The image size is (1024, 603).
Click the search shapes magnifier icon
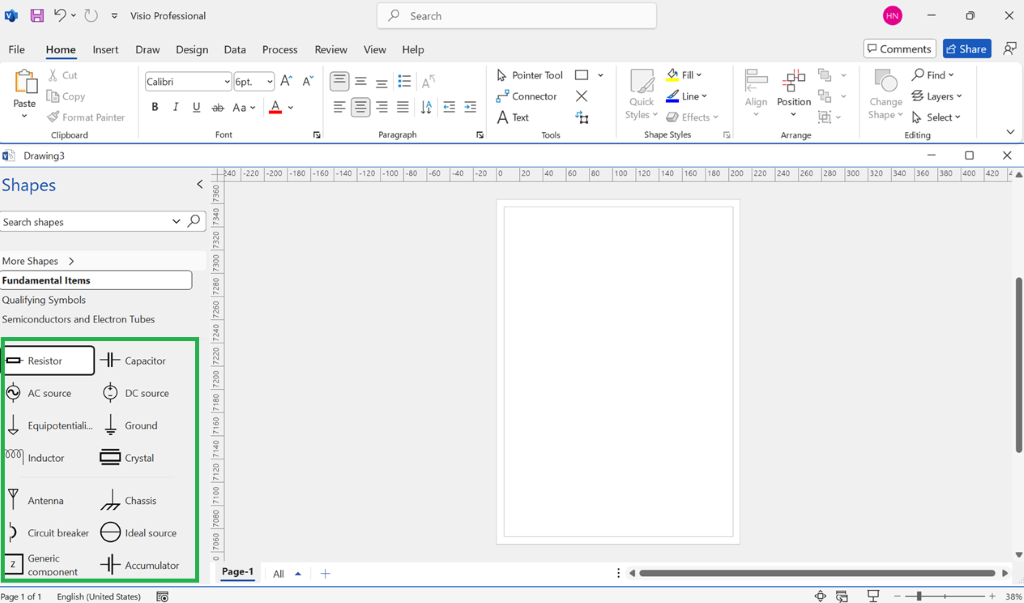tap(194, 221)
